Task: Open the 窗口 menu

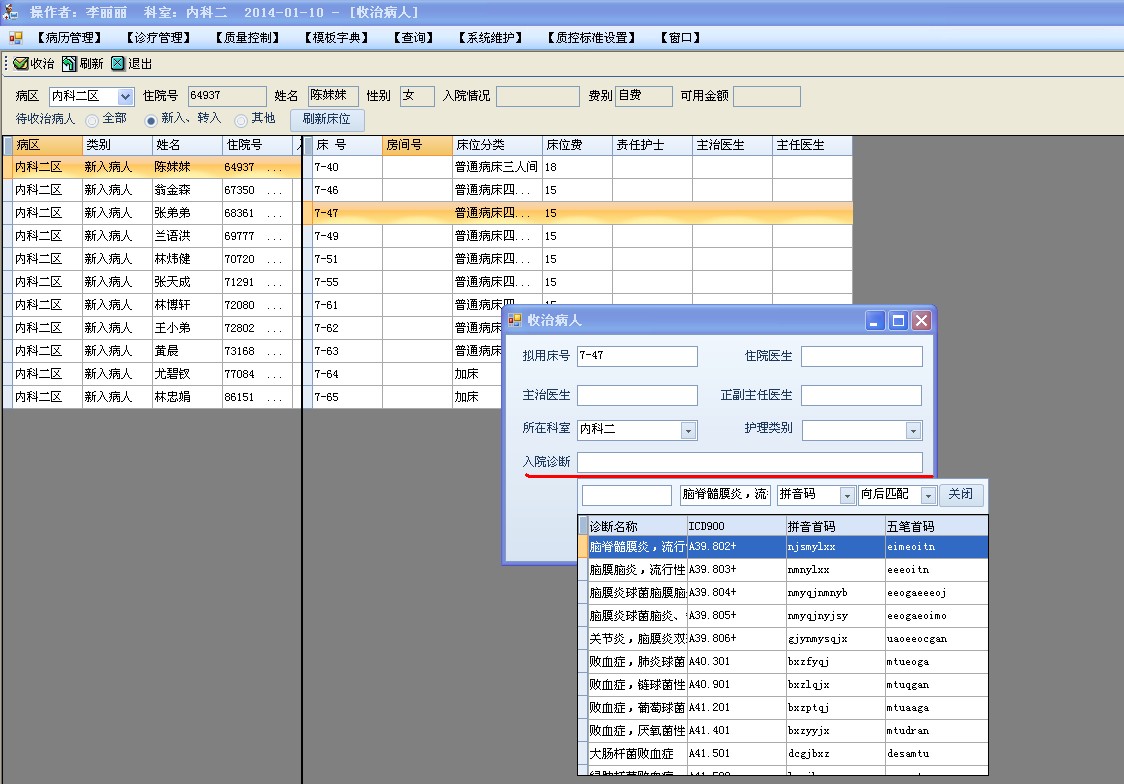Action: [680, 37]
